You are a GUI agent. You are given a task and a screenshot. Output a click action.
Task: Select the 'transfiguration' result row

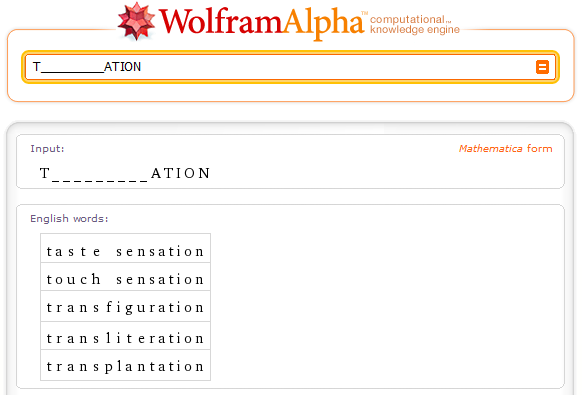pyautogui.click(x=125, y=306)
